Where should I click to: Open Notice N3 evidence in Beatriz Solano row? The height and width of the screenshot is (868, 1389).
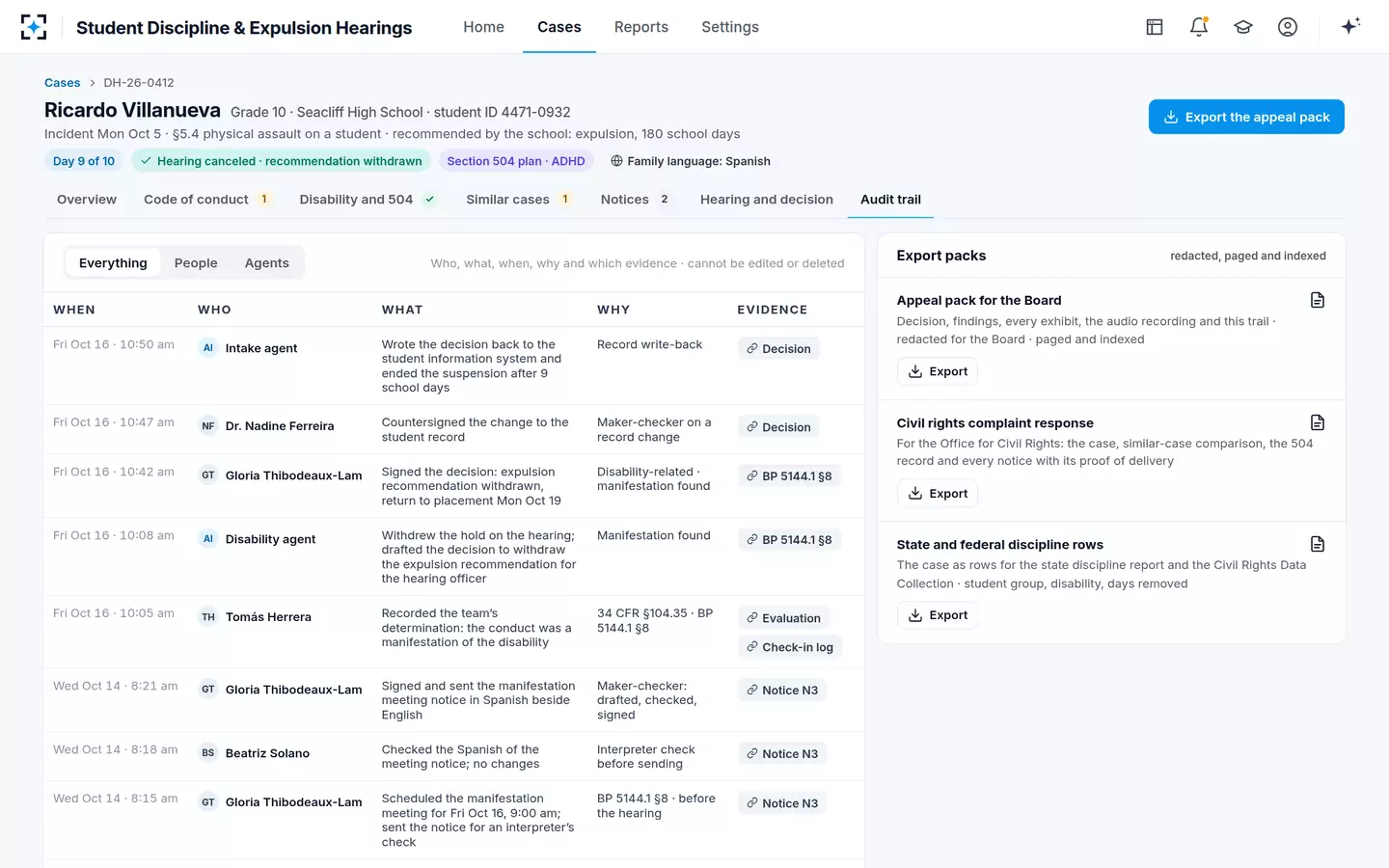point(782,754)
